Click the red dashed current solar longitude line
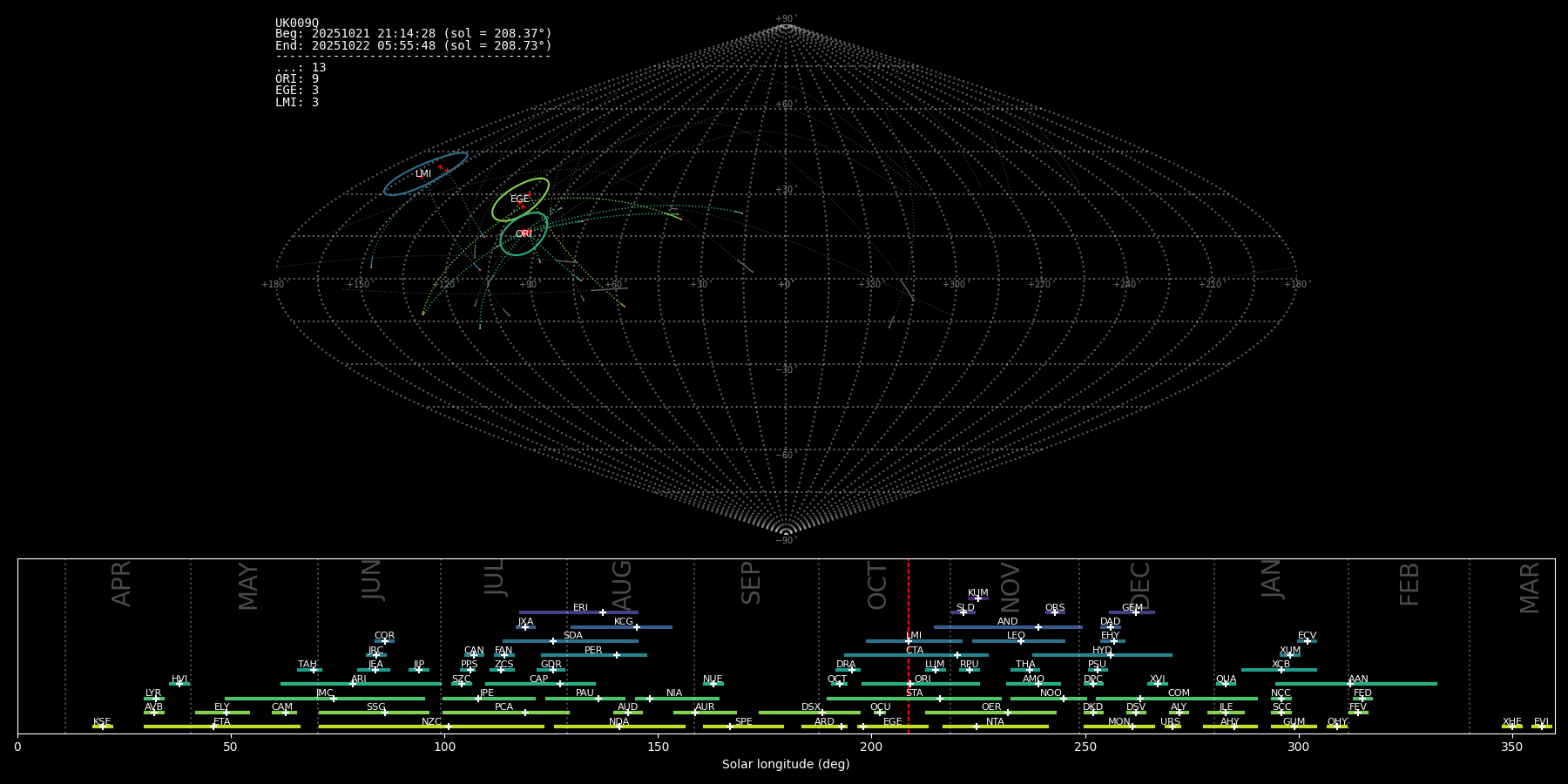The height and width of the screenshot is (784, 1568). pos(909,645)
